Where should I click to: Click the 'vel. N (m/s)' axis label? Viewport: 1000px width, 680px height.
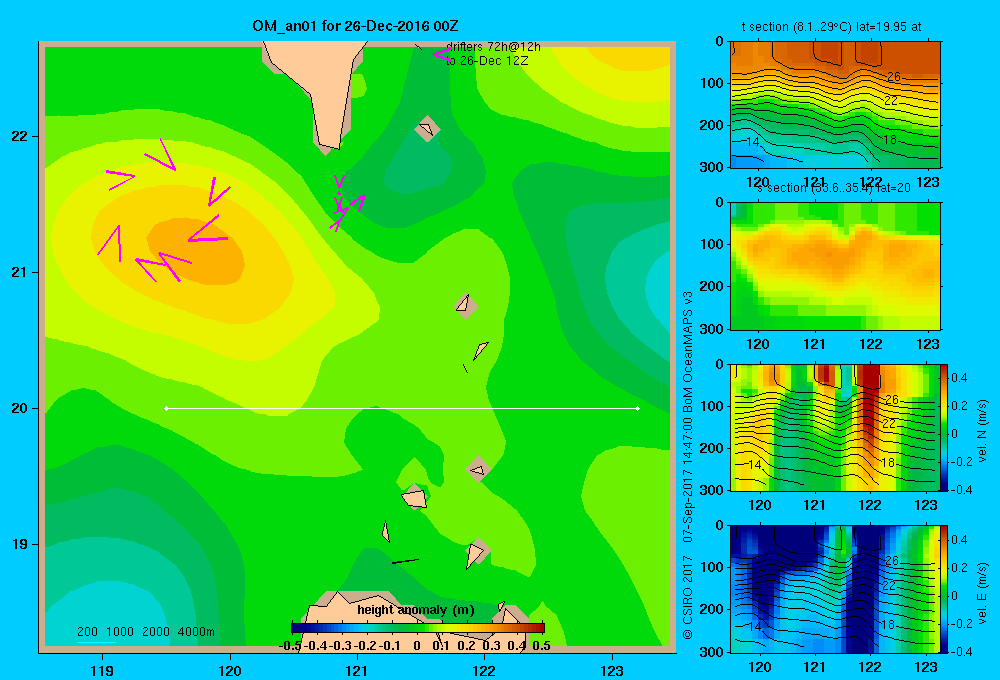(982, 431)
